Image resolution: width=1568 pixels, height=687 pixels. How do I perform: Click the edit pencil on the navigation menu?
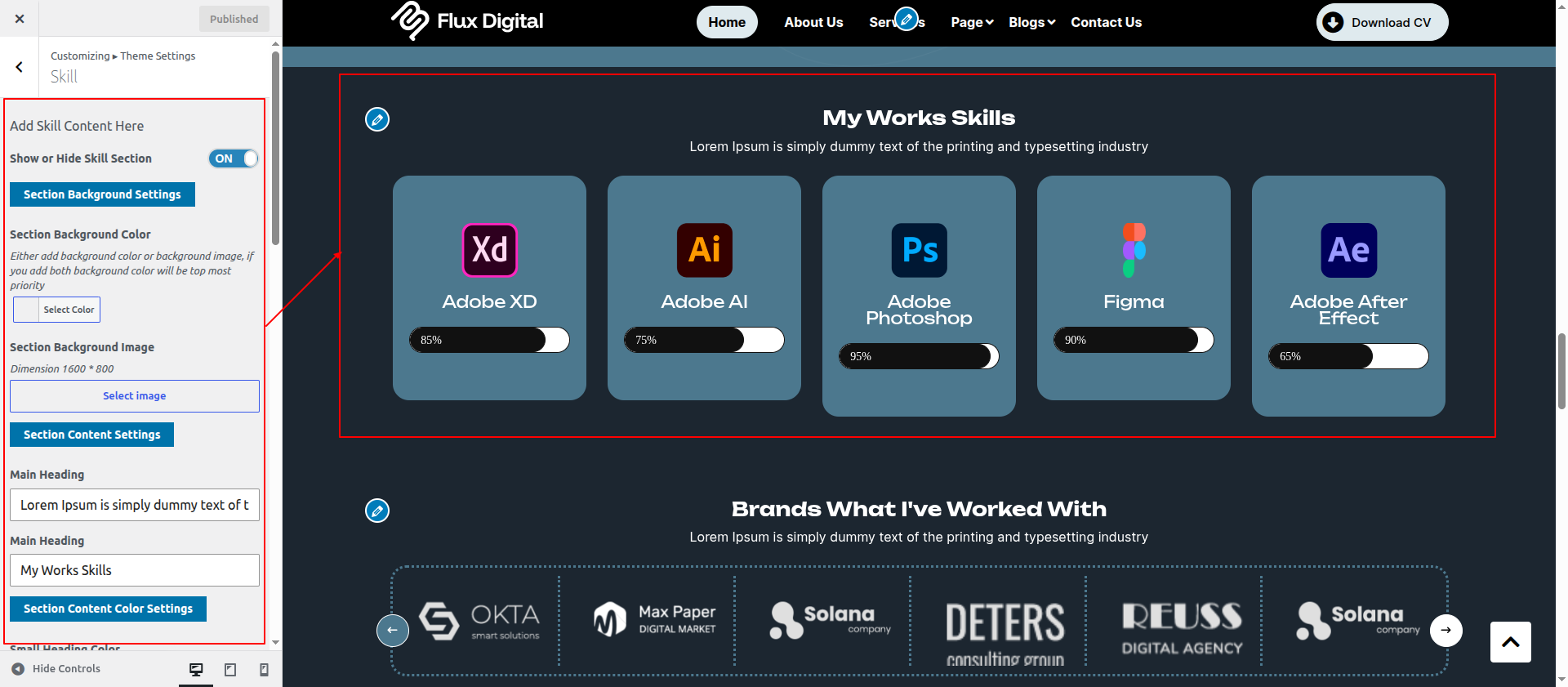906,18
